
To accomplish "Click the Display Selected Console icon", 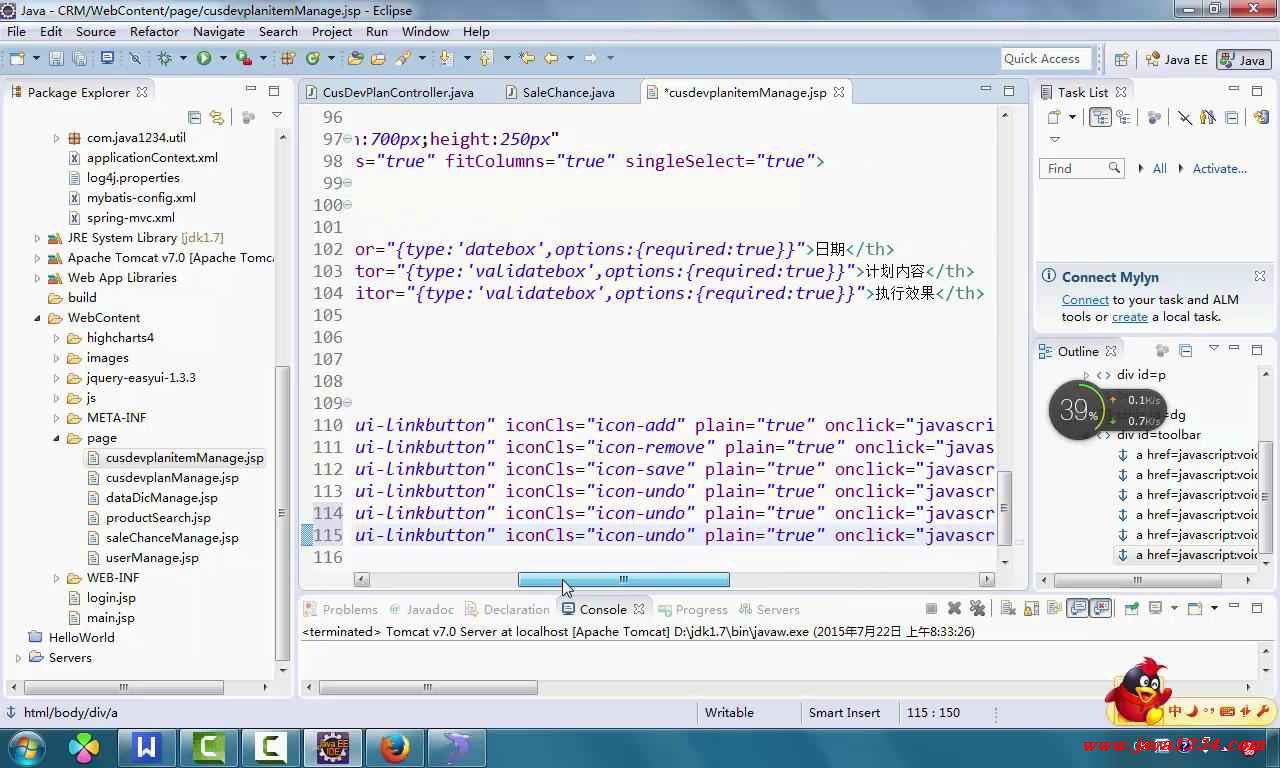I will coord(1155,608).
